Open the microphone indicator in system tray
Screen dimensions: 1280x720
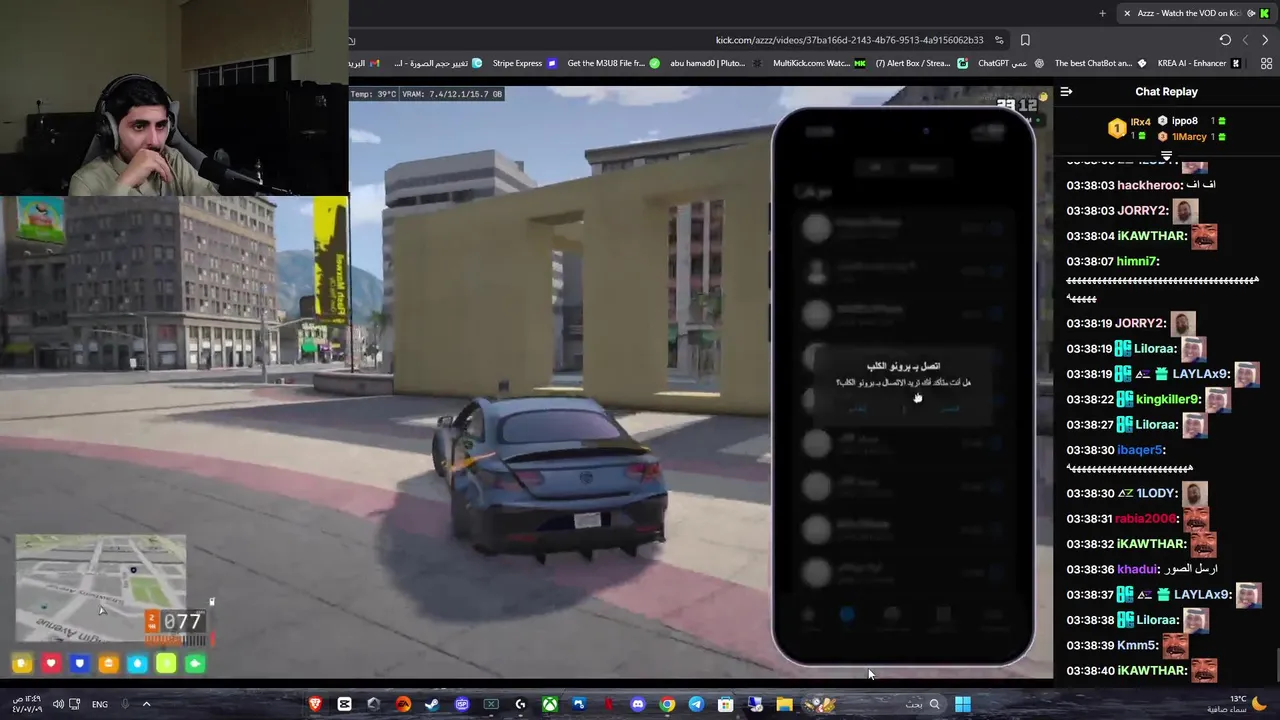(125, 704)
